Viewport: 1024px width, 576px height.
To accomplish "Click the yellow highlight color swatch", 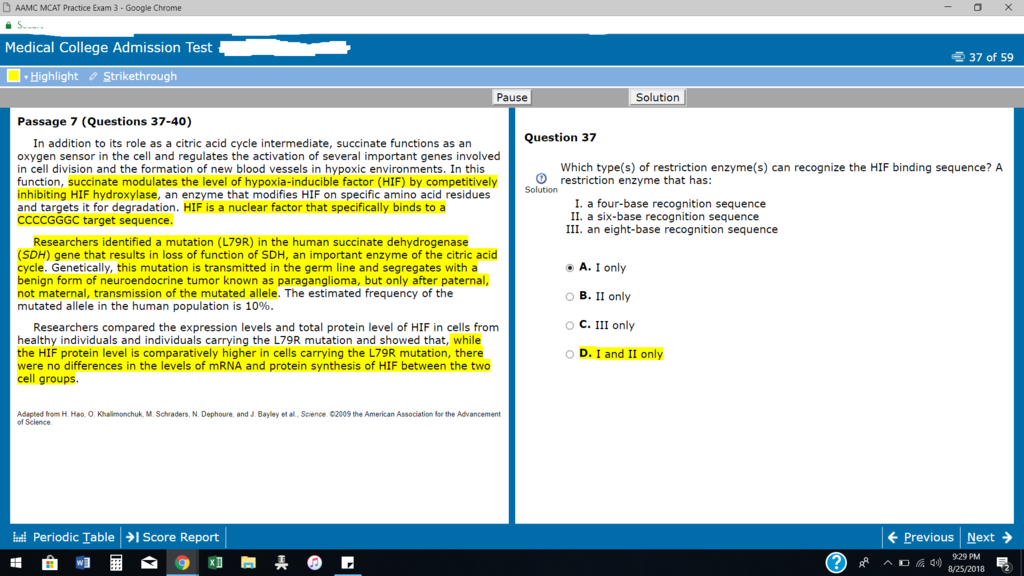I will click(13, 75).
